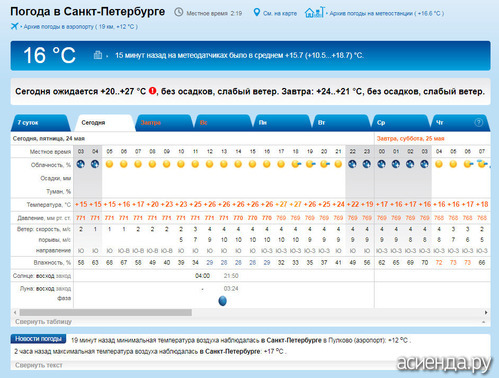Click the horizontal scrollbar thumb

(x=106, y=312)
